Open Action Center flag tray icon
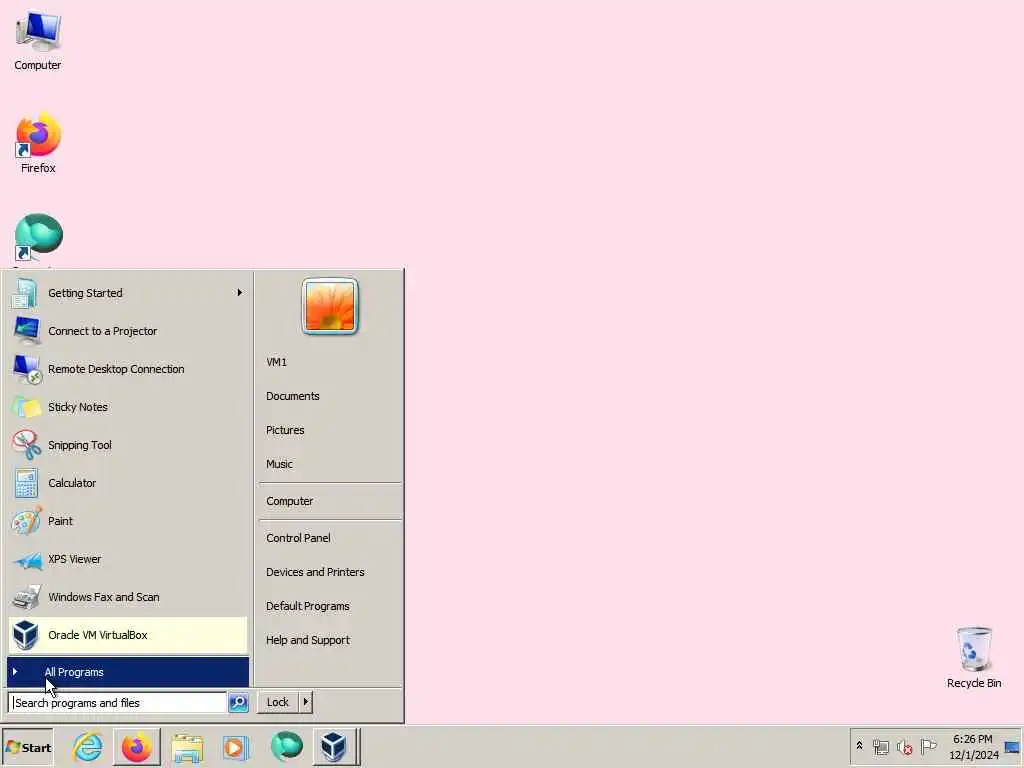 [x=929, y=746]
